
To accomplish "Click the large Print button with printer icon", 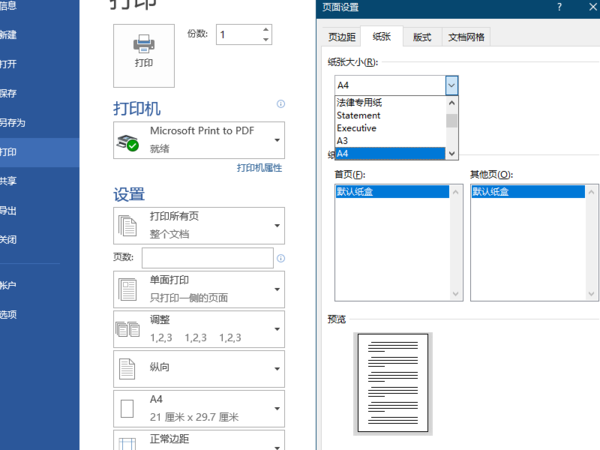I will pos(144,56).
